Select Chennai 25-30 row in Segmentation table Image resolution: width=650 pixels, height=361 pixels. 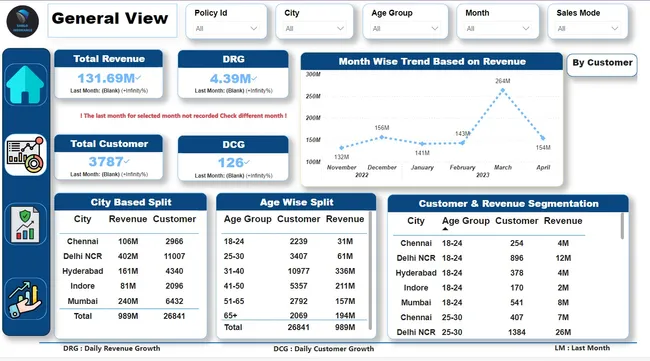click(x=489, y=317)
